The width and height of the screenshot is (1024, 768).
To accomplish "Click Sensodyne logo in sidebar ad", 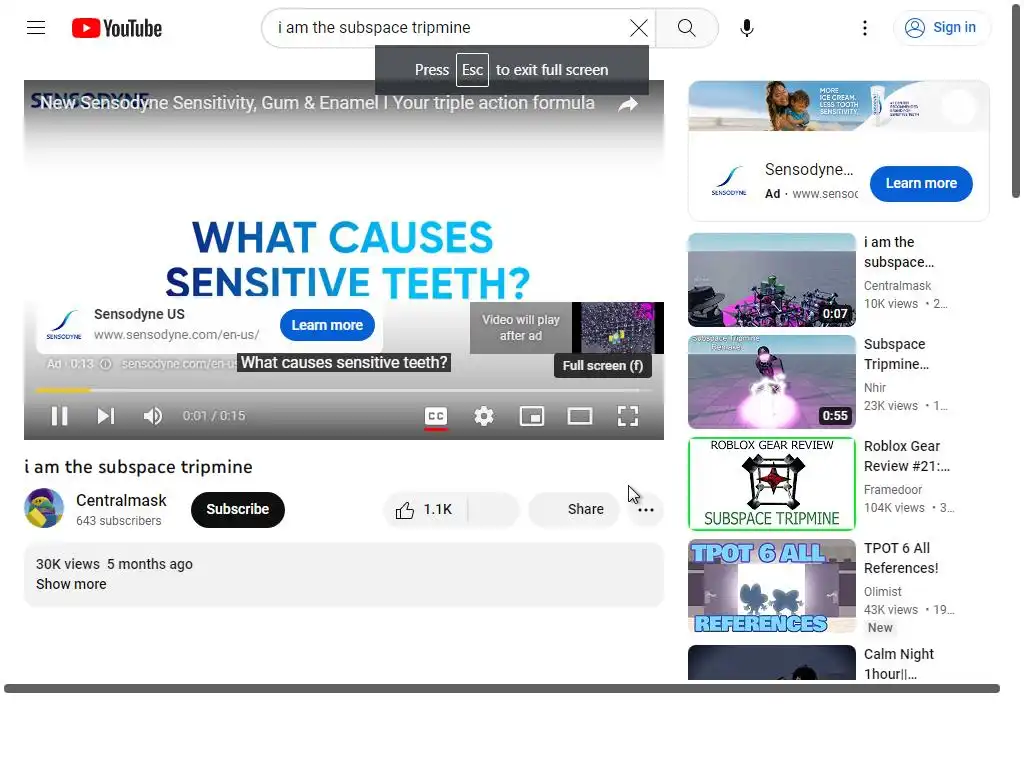I will pyautogui.click(x=729, y=181).
